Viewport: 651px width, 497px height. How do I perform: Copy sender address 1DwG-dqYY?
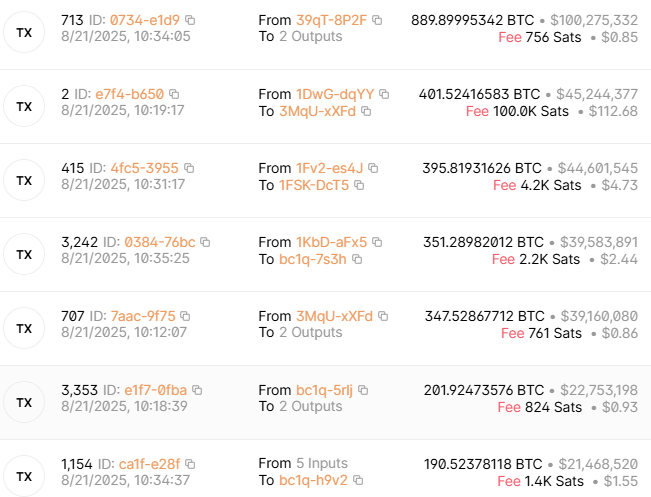click(x=384, y=94)
